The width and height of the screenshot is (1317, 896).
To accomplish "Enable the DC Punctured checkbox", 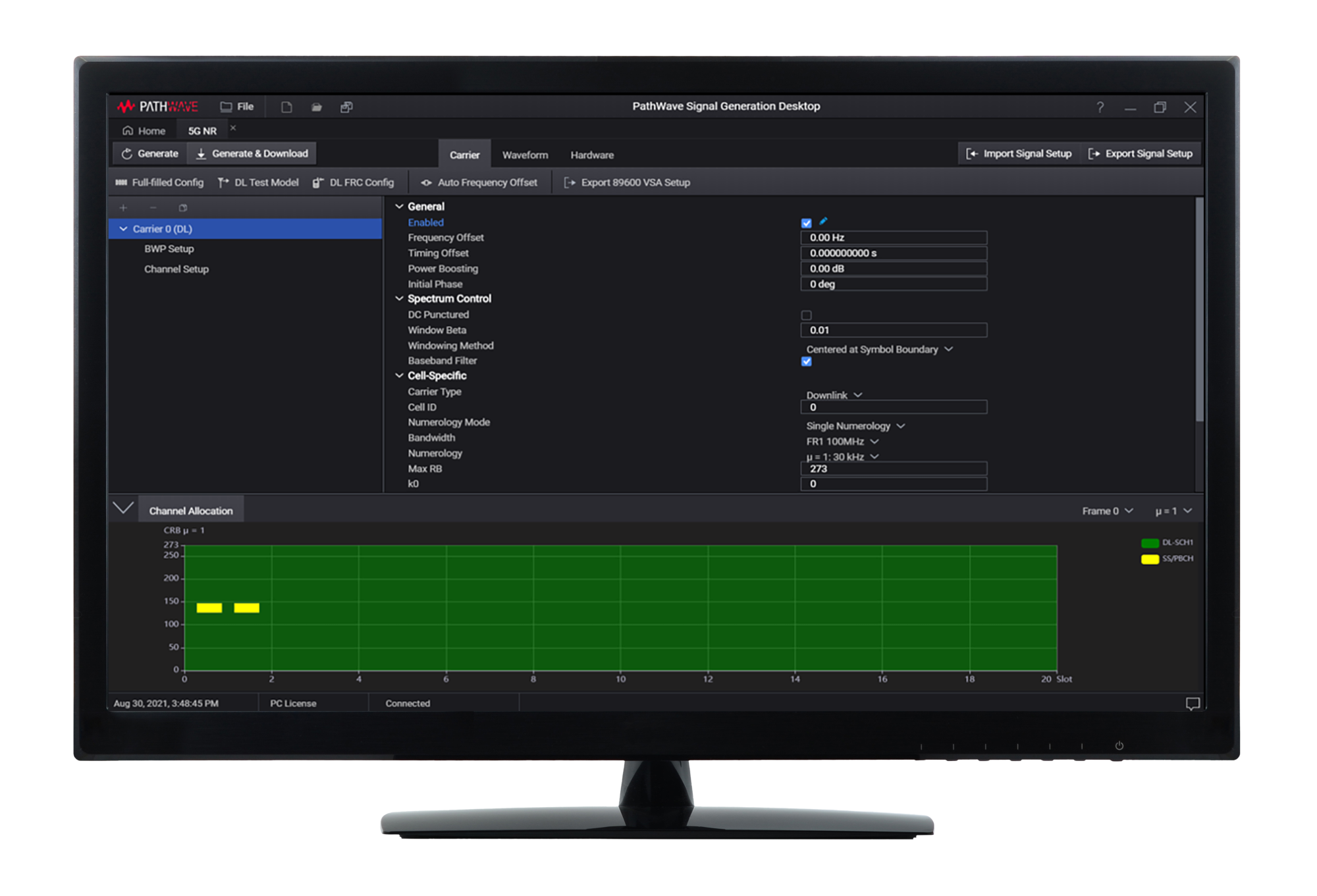I will pyautogui.click(x=806, y=315).
